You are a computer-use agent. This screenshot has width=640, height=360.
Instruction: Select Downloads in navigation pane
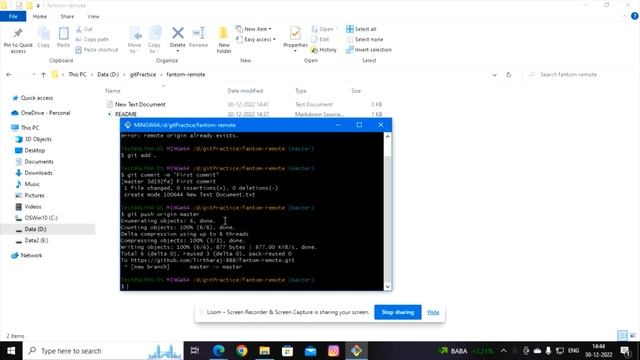pos(38,173)
